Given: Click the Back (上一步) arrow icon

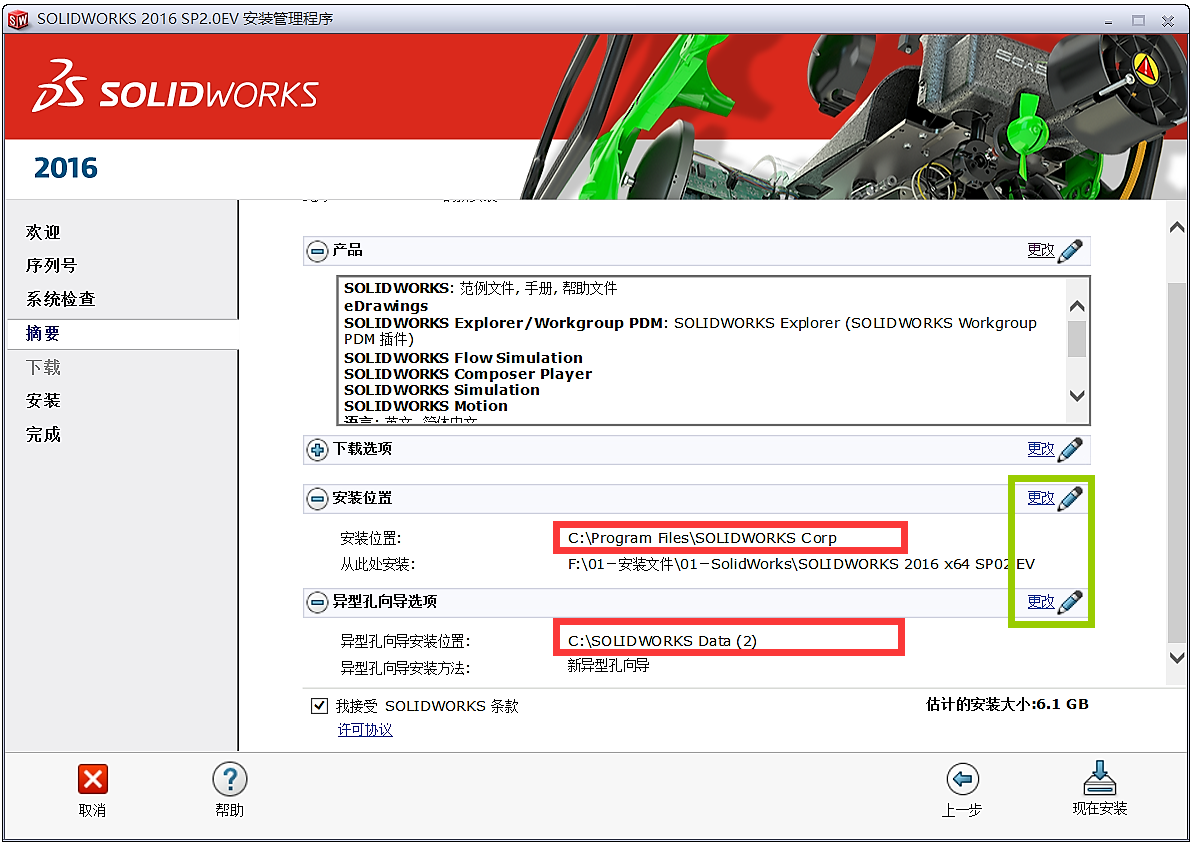Looking at the screenshot, I should (961, 780).
